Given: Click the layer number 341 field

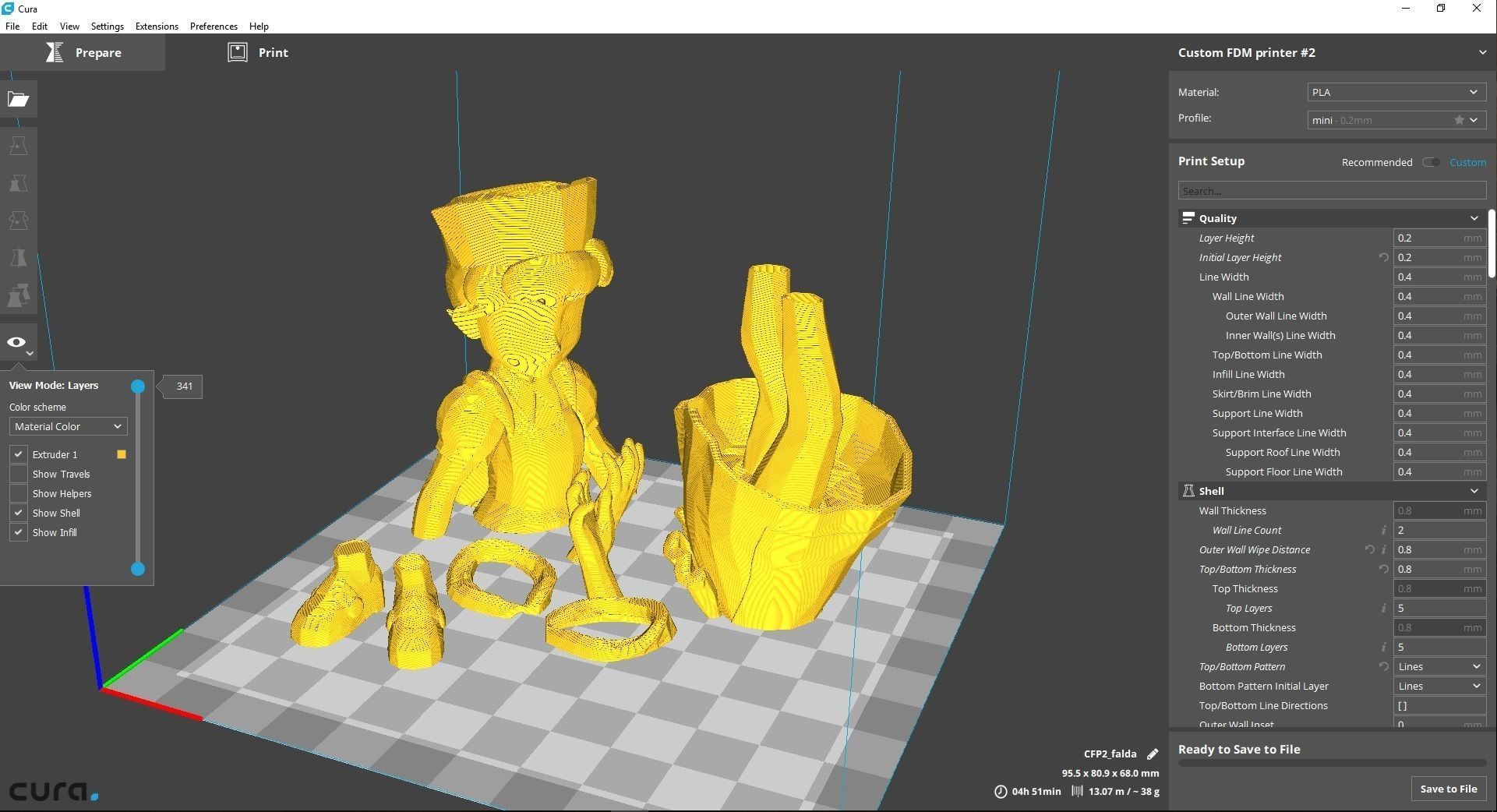Looking at the screenshot, I should point(185,386).
